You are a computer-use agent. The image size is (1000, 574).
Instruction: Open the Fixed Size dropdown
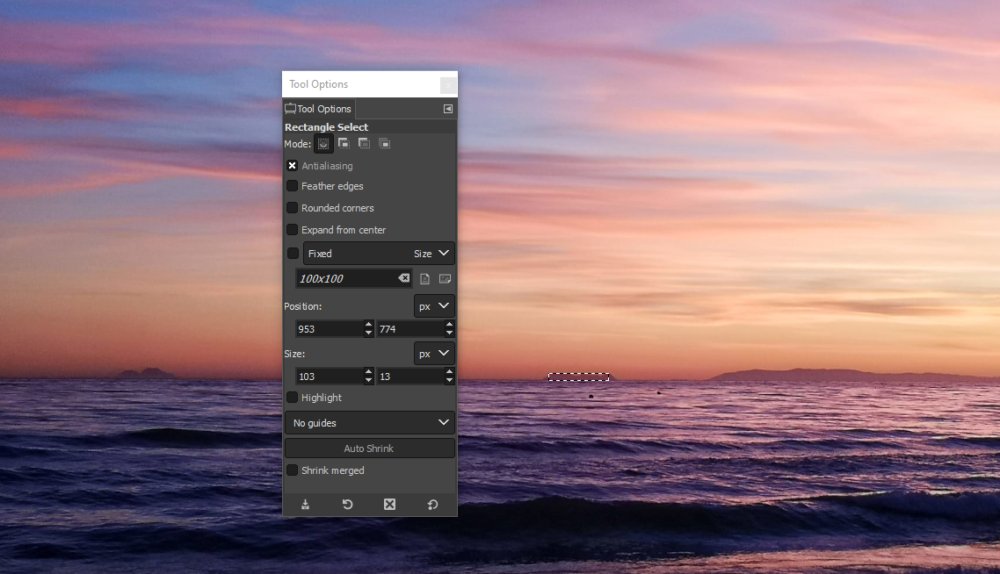click(x=379, y=253)
